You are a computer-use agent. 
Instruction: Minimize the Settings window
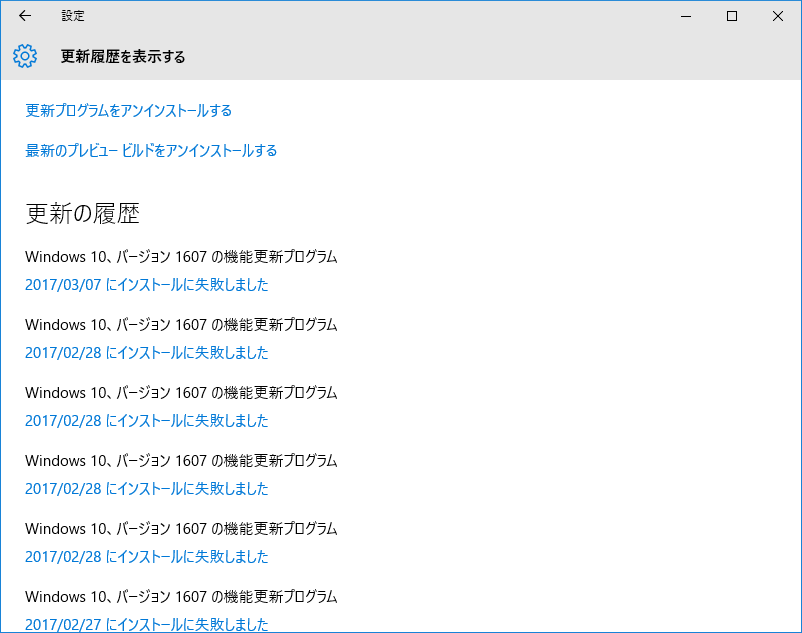[686, 16]
